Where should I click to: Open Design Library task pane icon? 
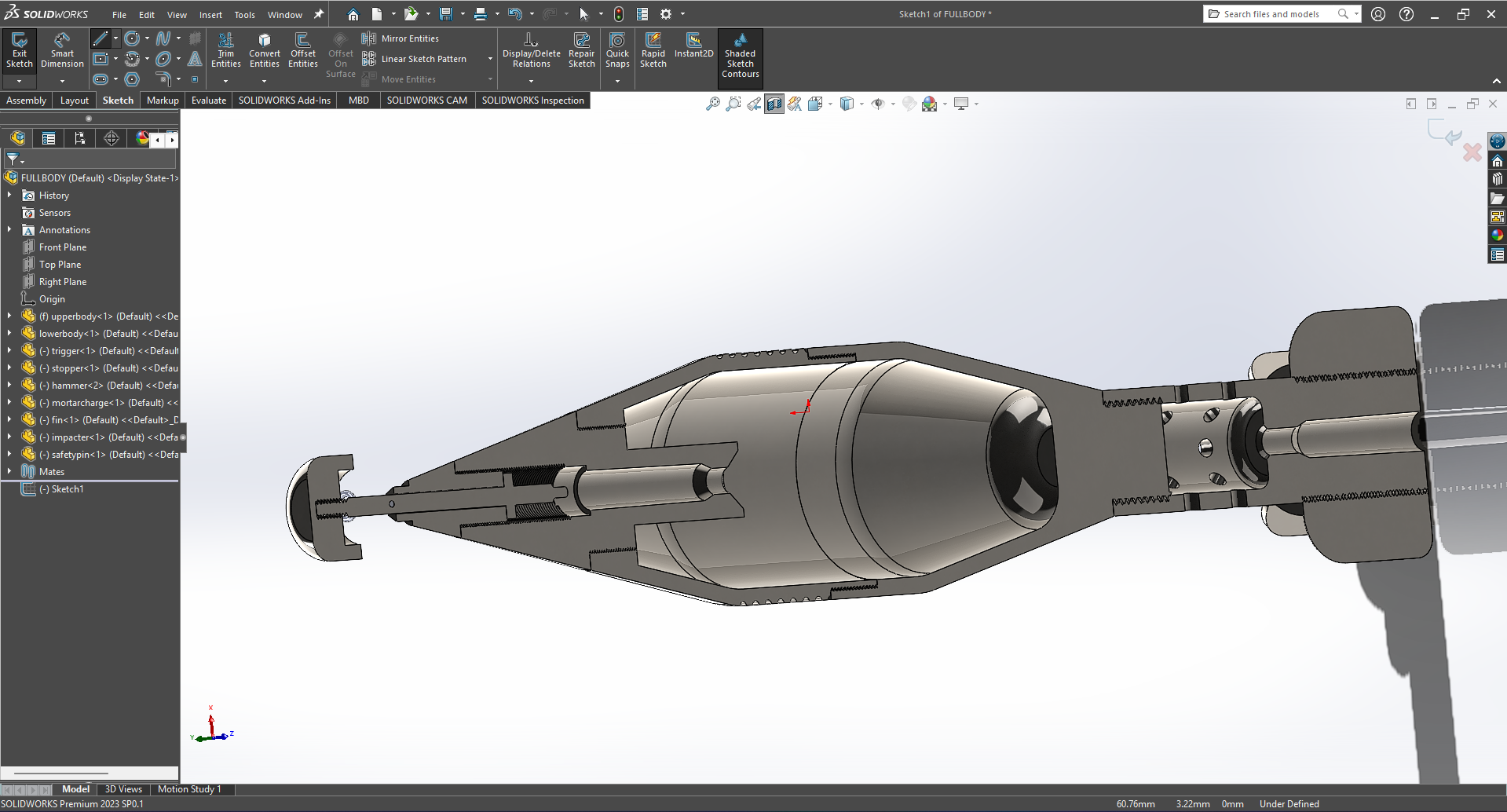[x=1498, y=178]
